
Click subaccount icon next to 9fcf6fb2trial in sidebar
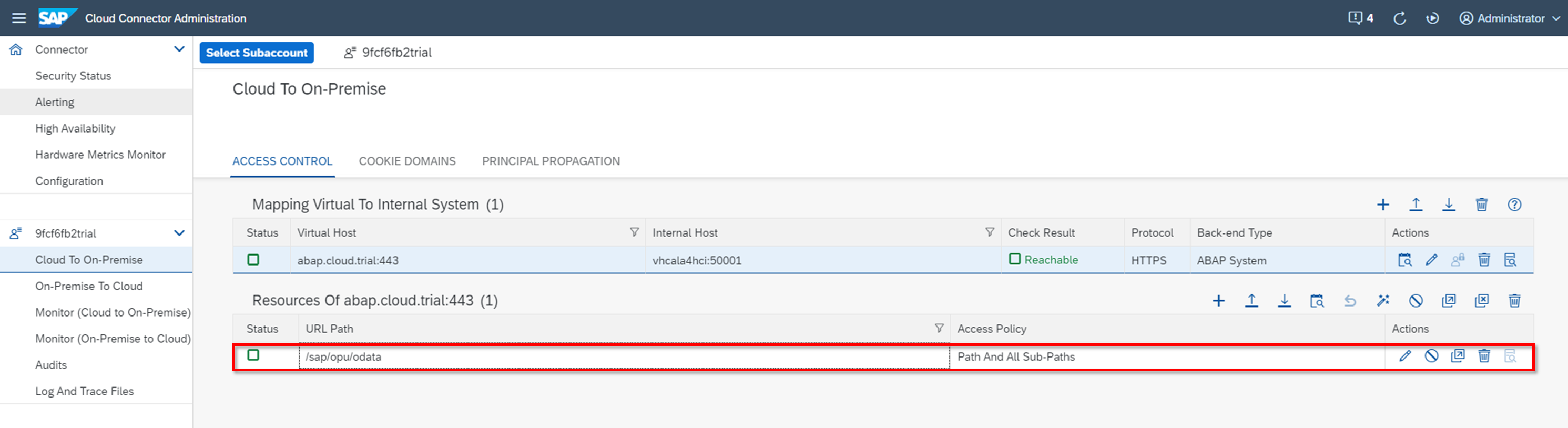coord(16,233)
